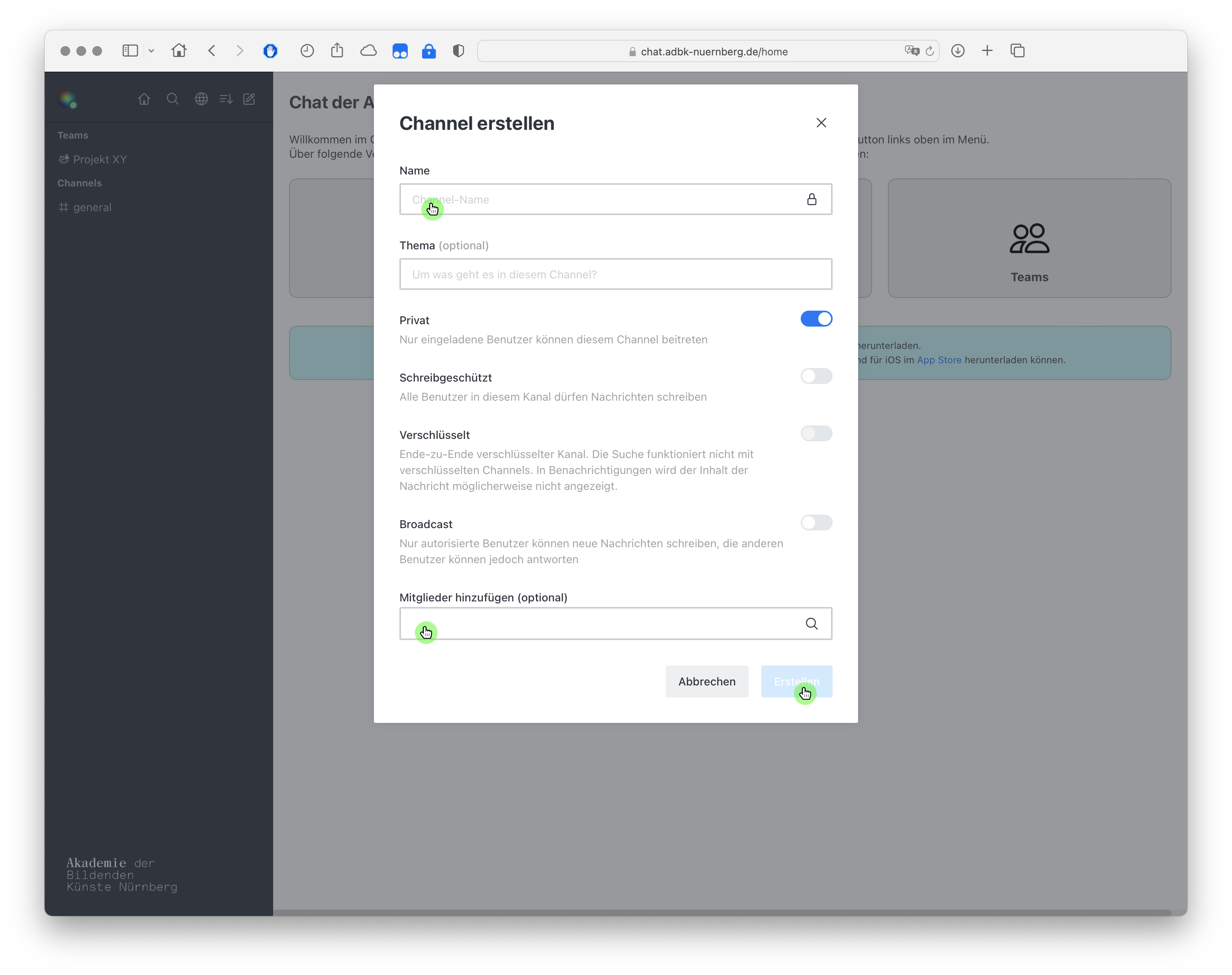Open the blue padlock password extension
The width and height of the screenshot is (1232, 975).
point(428,51)
